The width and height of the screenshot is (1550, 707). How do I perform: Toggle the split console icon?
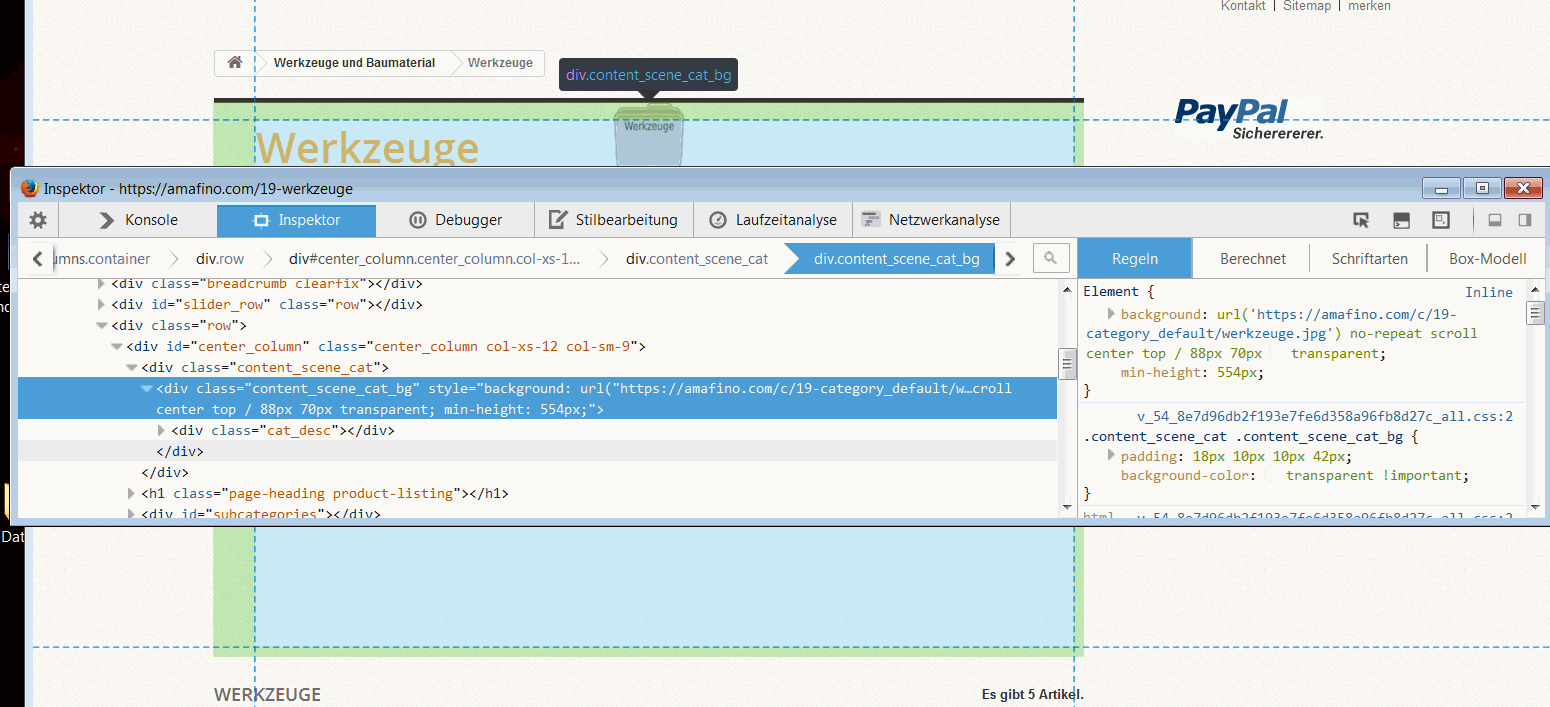(x=1402, y=220)
